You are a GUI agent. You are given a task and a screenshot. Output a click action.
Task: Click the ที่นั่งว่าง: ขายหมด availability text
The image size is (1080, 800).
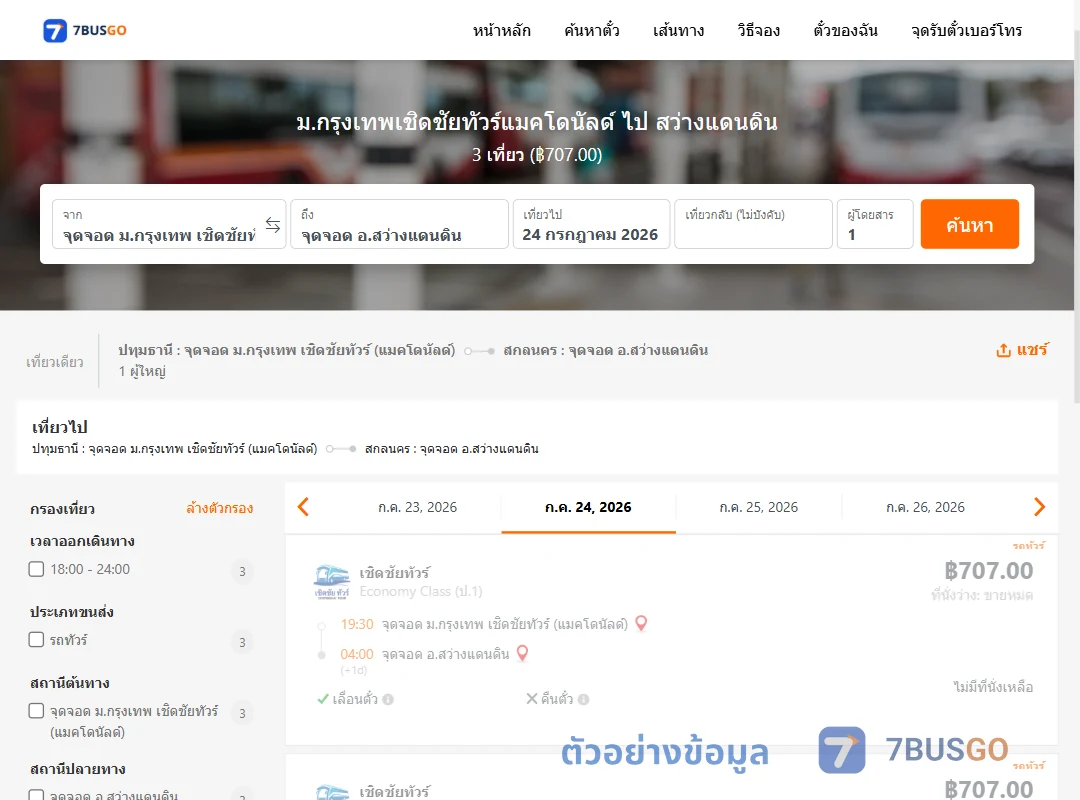982,595
